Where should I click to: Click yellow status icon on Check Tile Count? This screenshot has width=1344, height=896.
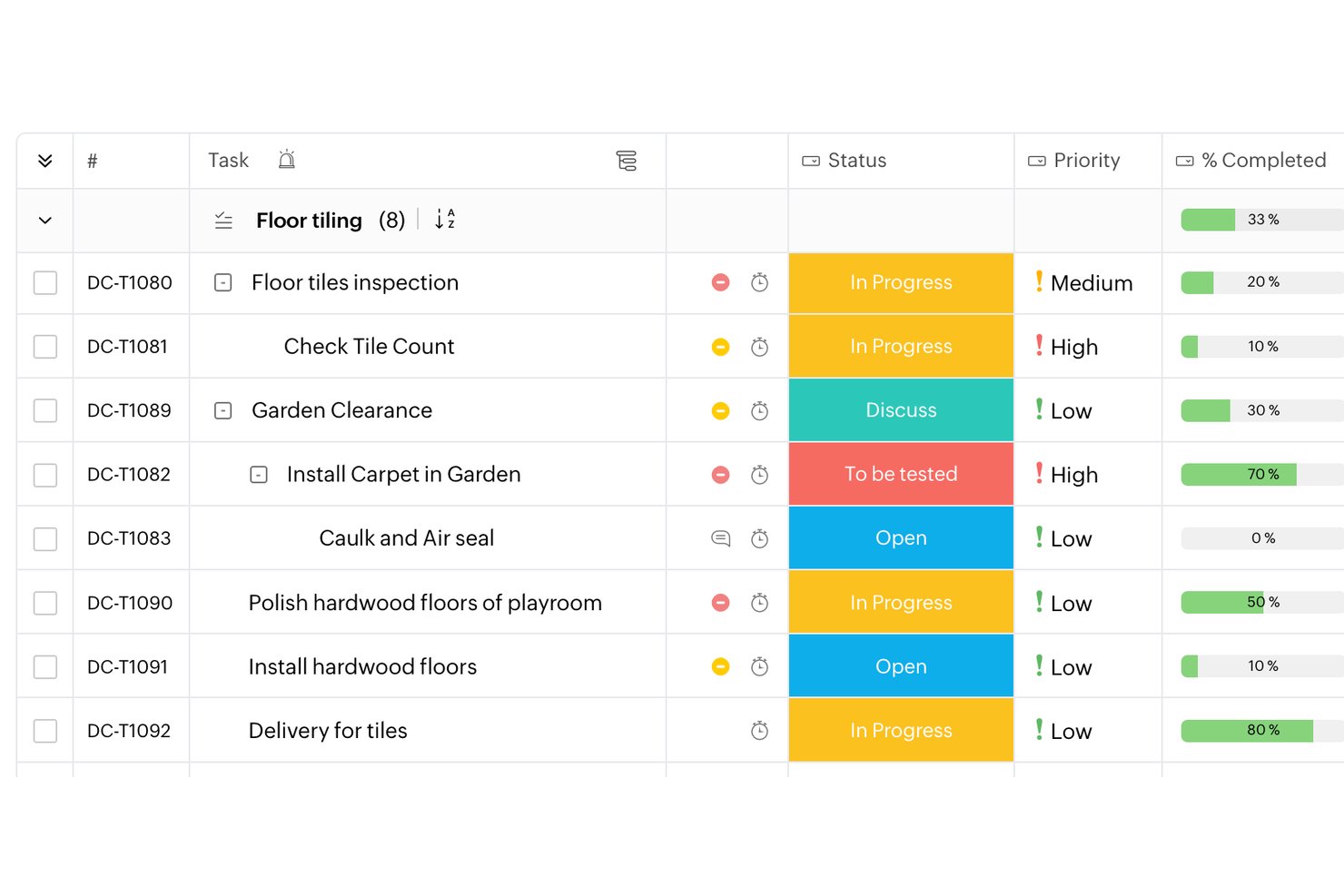click(721, 347)
